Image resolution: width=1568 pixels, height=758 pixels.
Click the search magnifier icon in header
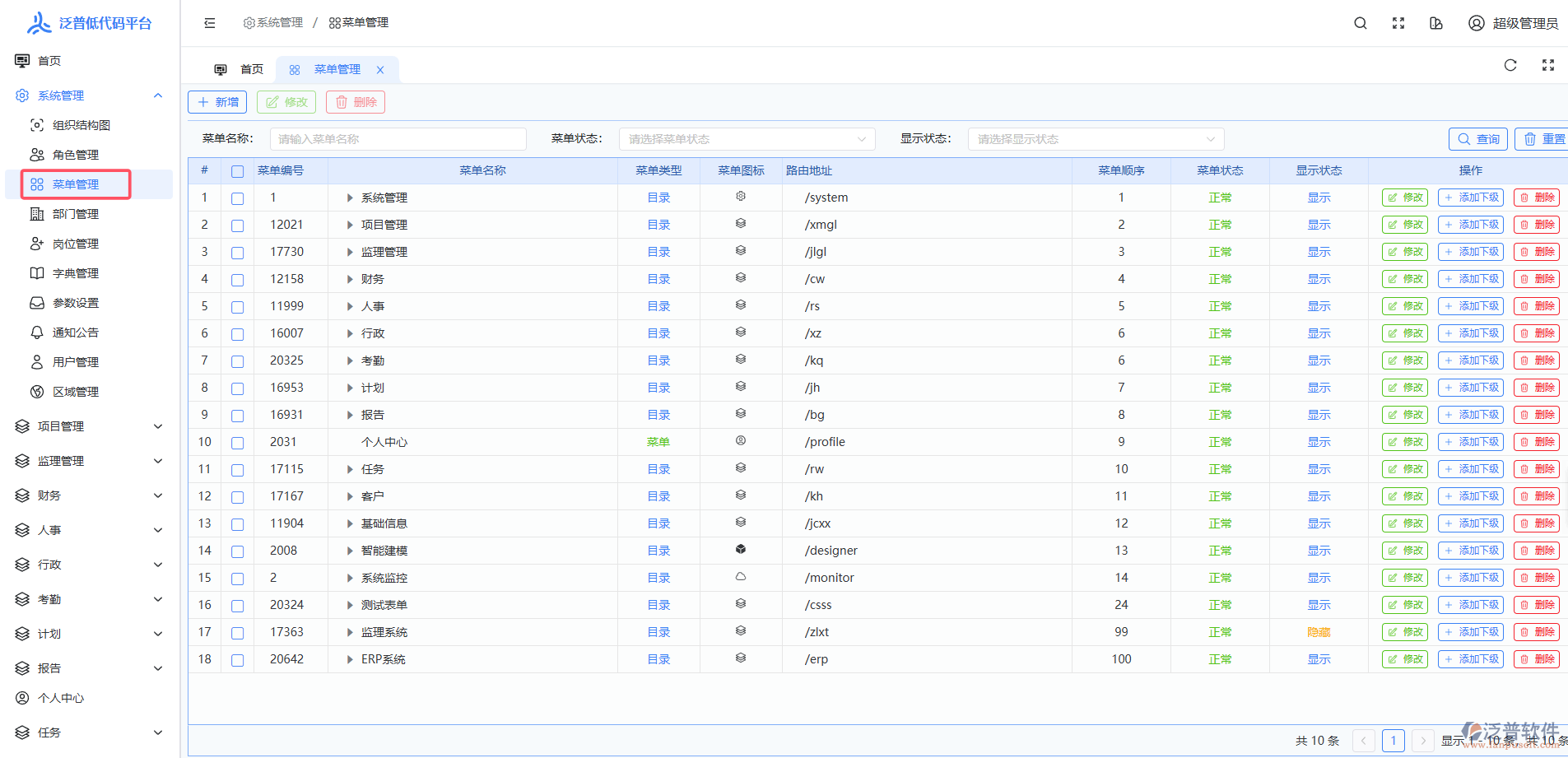click(x=1361, y=23)
